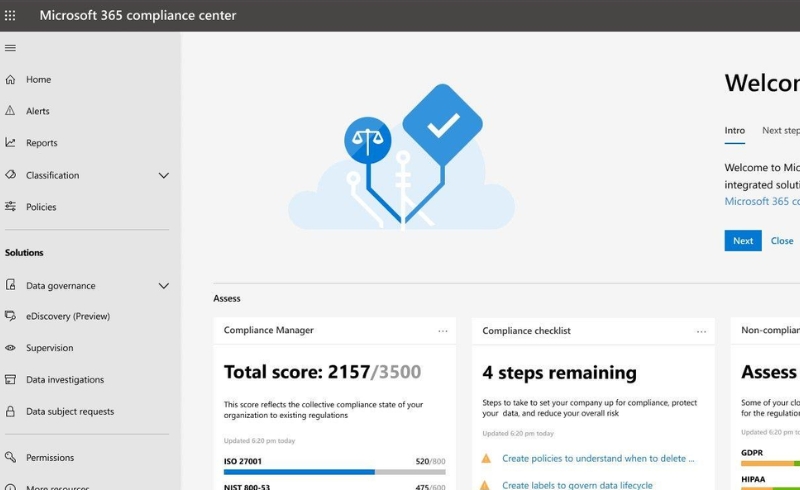
Task: Click the Data subject requests padlock icon
Action: pyautogui.click(x=10, y=411)
